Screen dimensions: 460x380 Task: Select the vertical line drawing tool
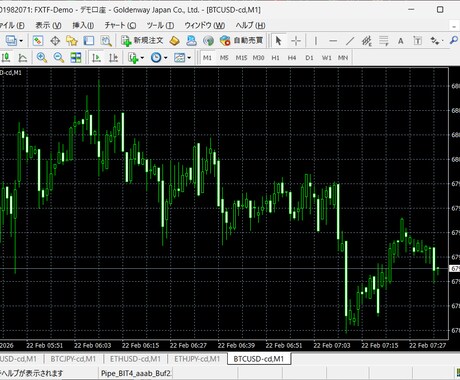[x=316, y=41]
